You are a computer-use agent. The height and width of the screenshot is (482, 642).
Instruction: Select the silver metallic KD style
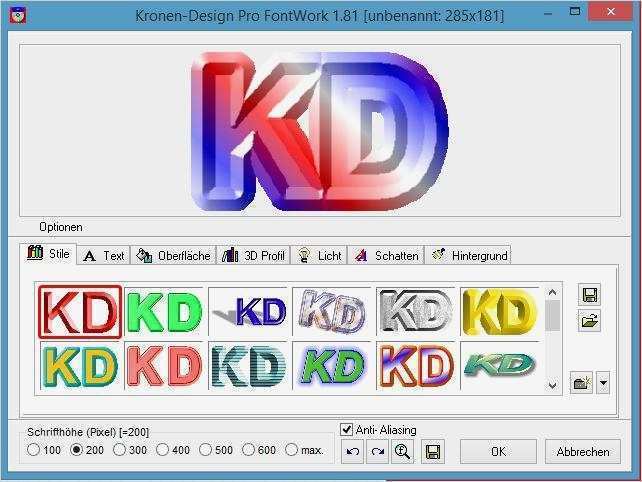(416, 312)
